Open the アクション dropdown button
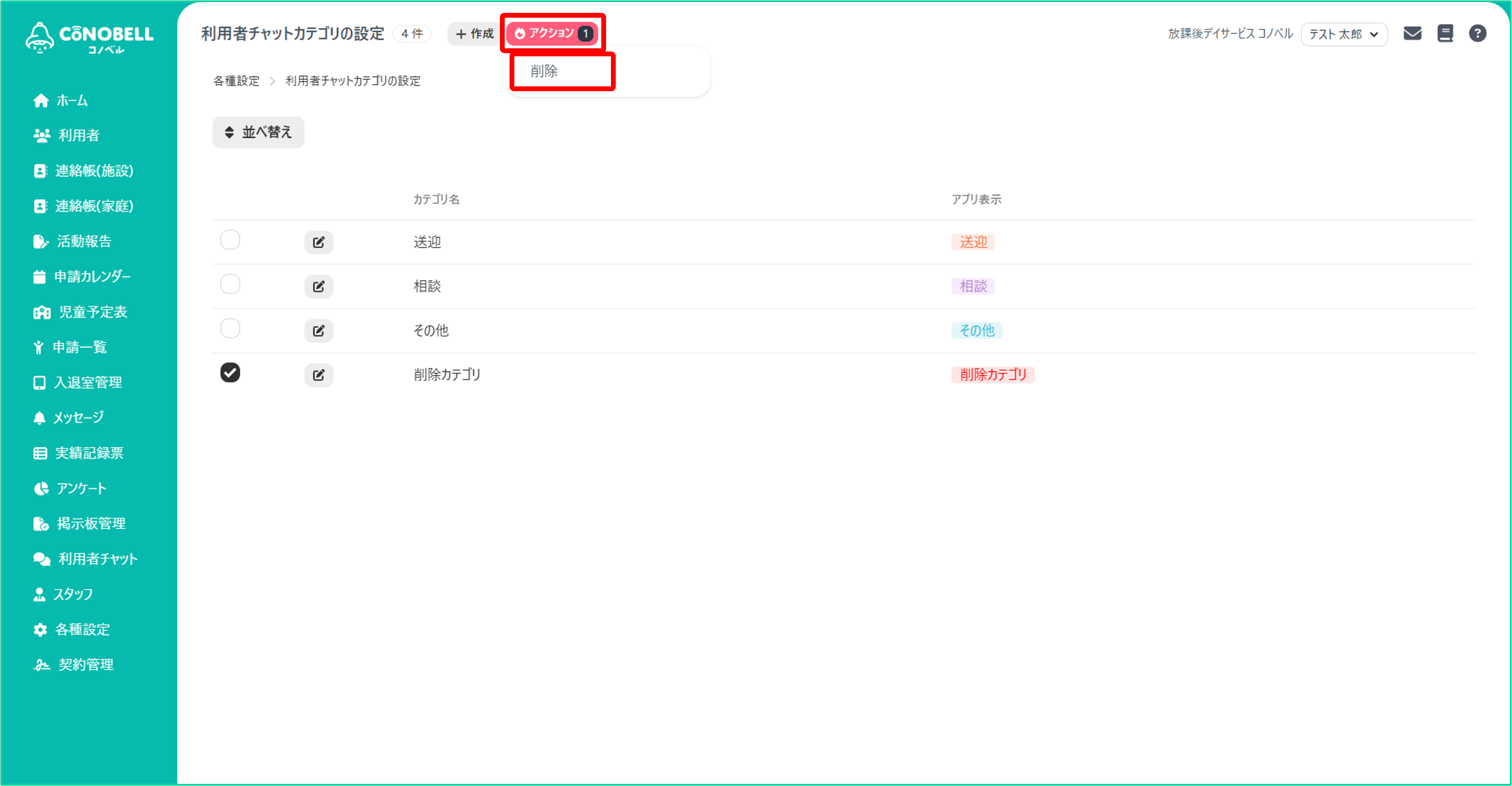Screen dimensions: 1512x786 [x=552, y=33]
